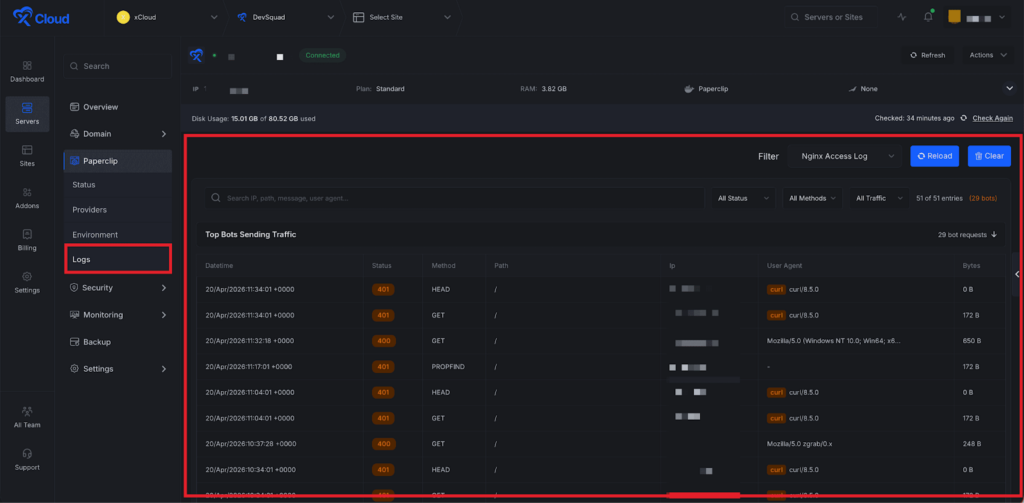1024x503 pixels.
Task: Open the All Status dropdown
Action: pos(743,198)
